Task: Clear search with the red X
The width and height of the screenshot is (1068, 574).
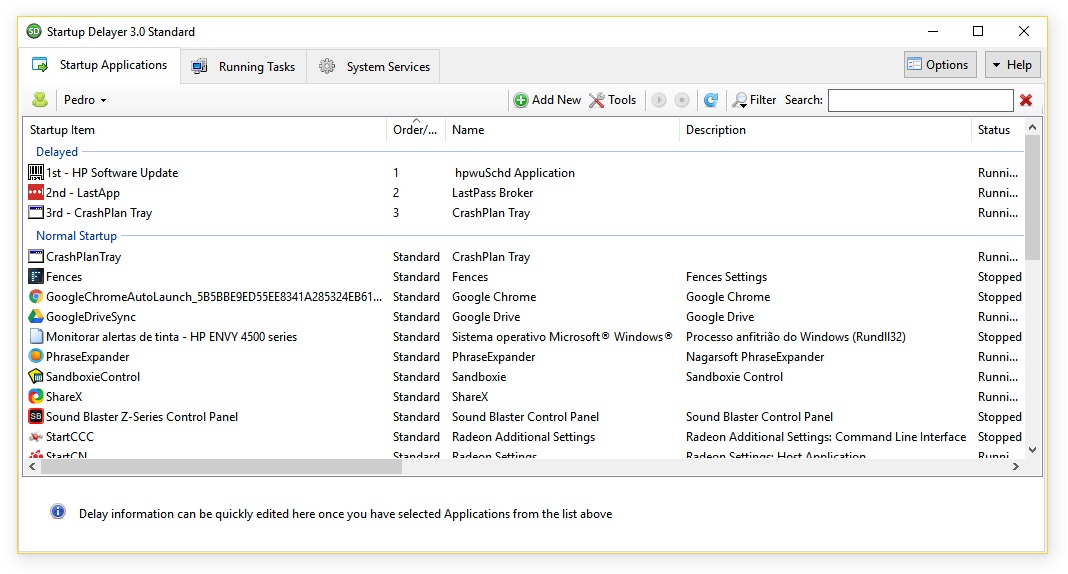Action: 1026,100
